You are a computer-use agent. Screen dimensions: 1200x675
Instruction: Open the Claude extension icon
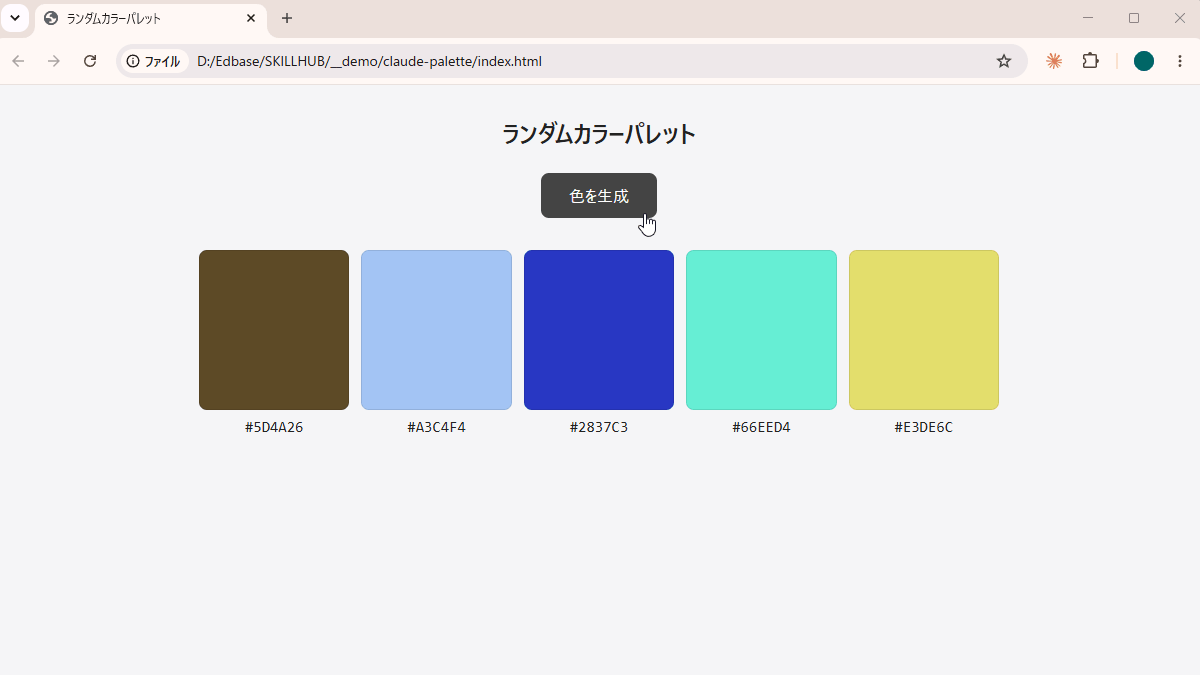click(x=1054, y=61)
